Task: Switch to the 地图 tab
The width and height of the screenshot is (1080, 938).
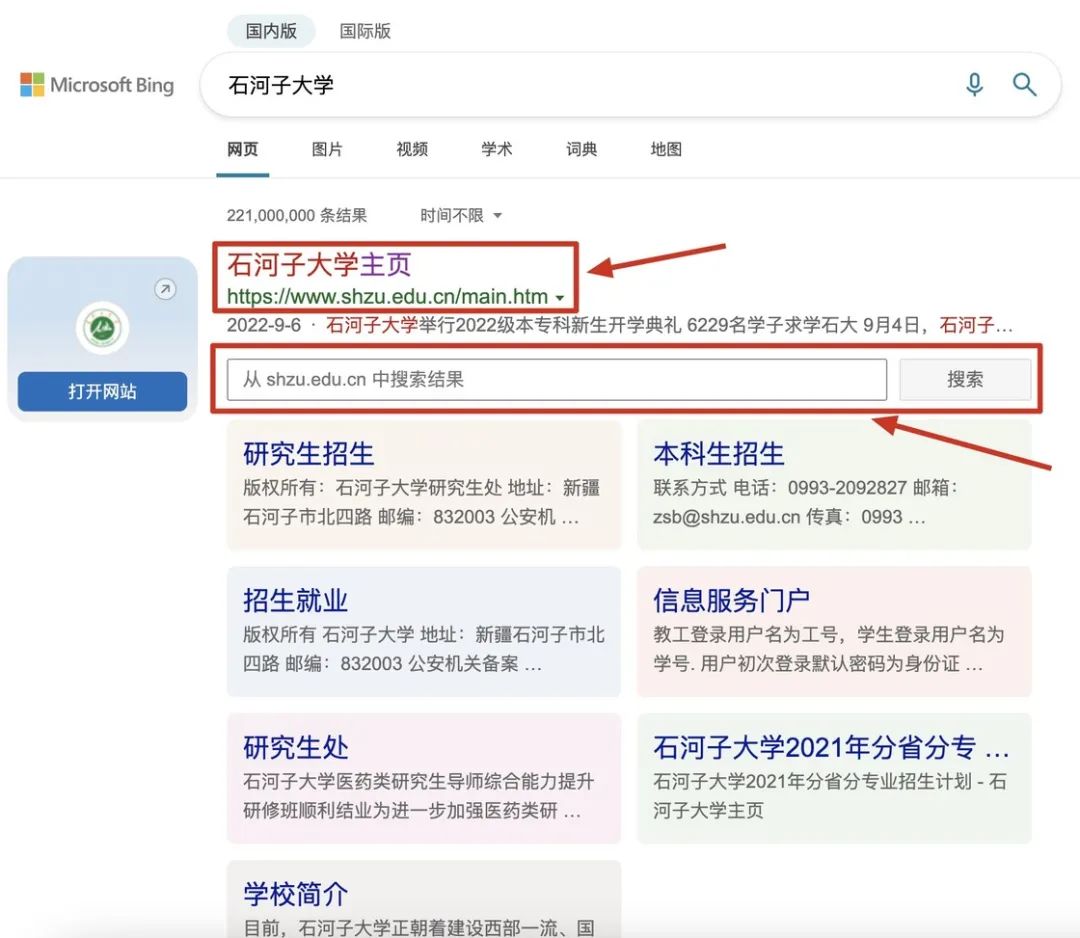Action: [666, 149]
